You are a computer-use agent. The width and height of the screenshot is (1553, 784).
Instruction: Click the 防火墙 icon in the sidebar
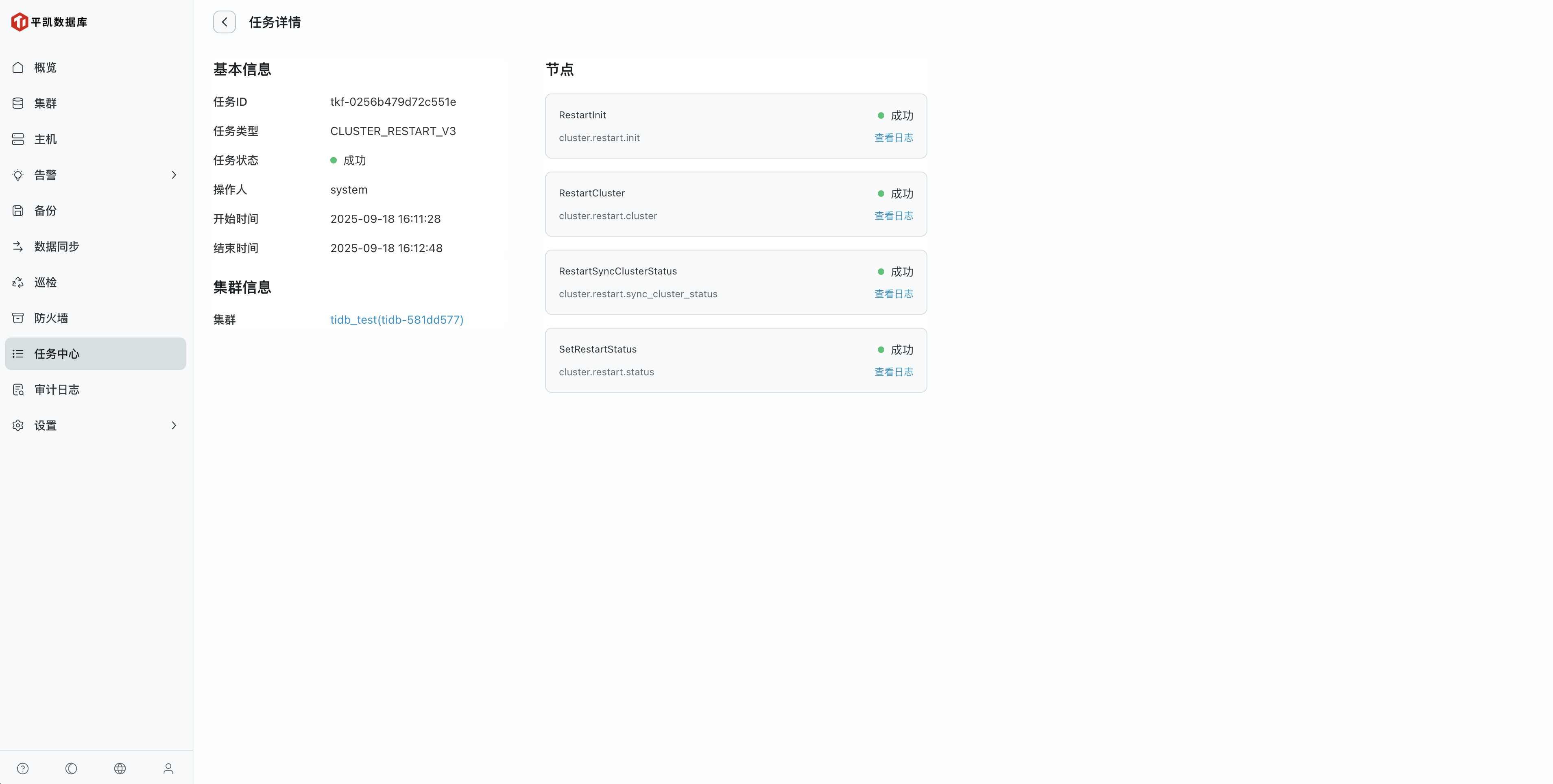(18, 318)
